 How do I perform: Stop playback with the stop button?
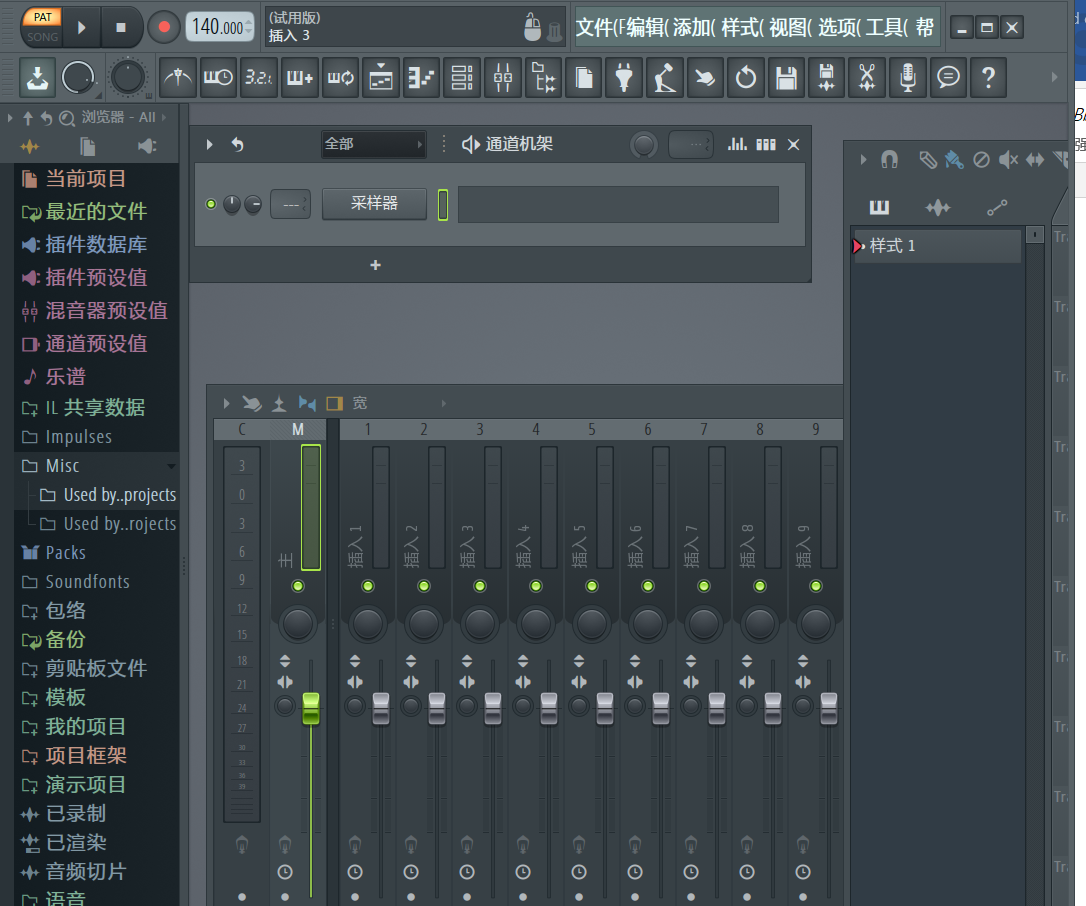click(121, 27)
